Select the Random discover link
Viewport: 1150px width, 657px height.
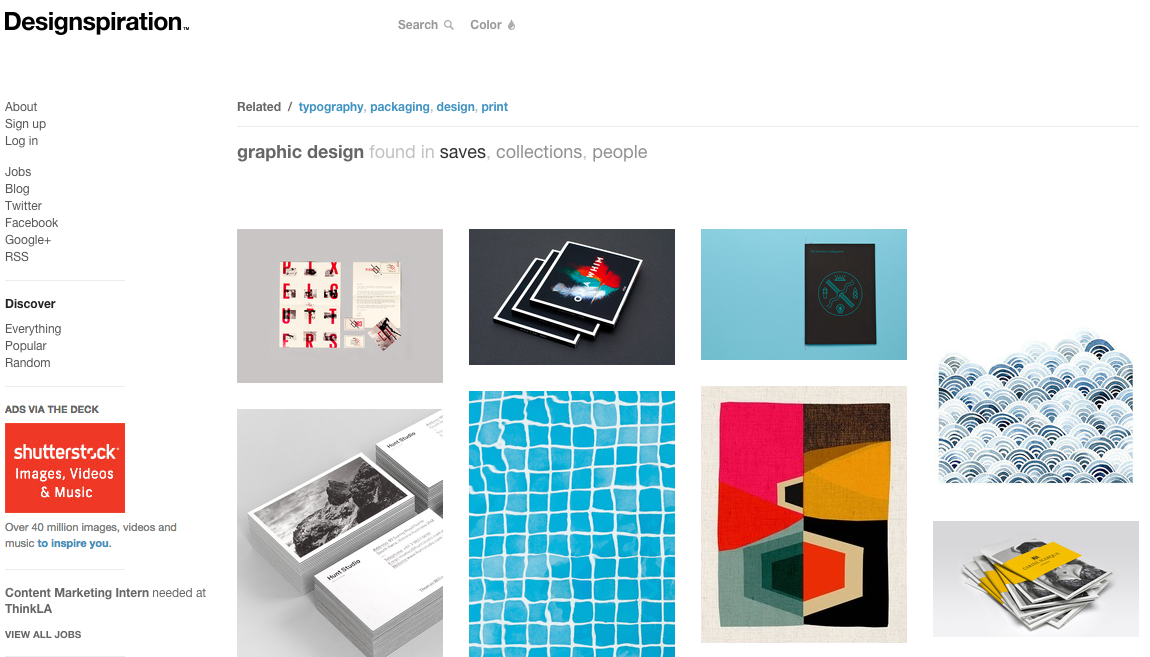pos(28,363)
